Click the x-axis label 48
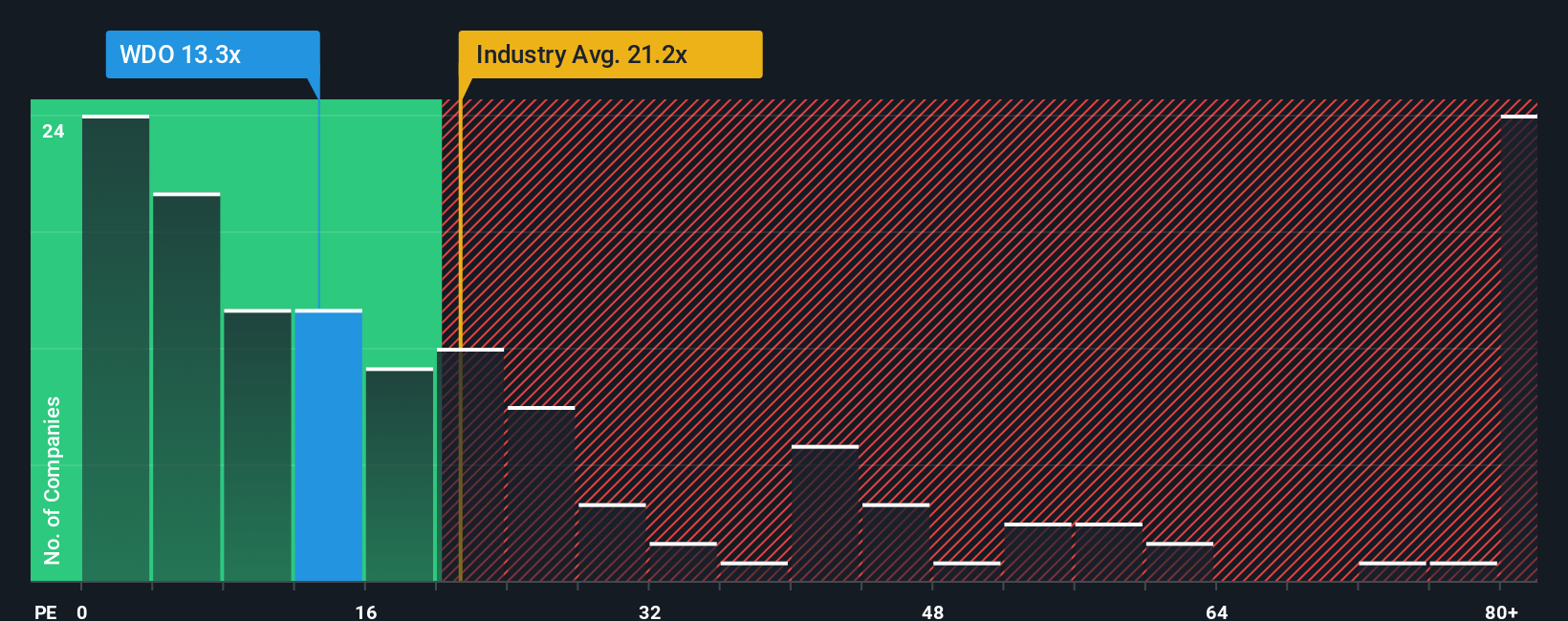This screenshot has height=621, width=1568. (x=933, y=611)
